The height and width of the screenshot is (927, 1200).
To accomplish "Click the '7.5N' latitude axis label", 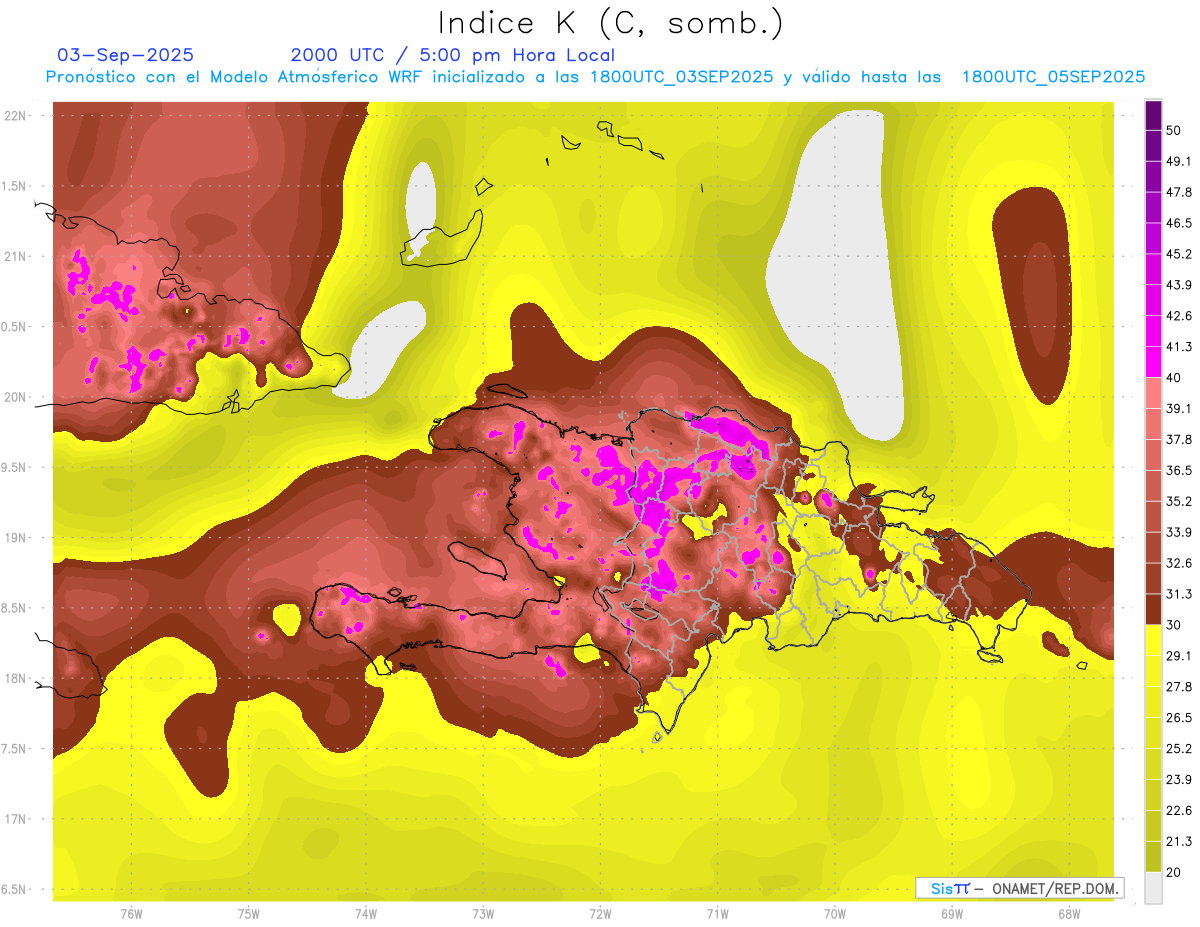I will click(x=15, y=749).
